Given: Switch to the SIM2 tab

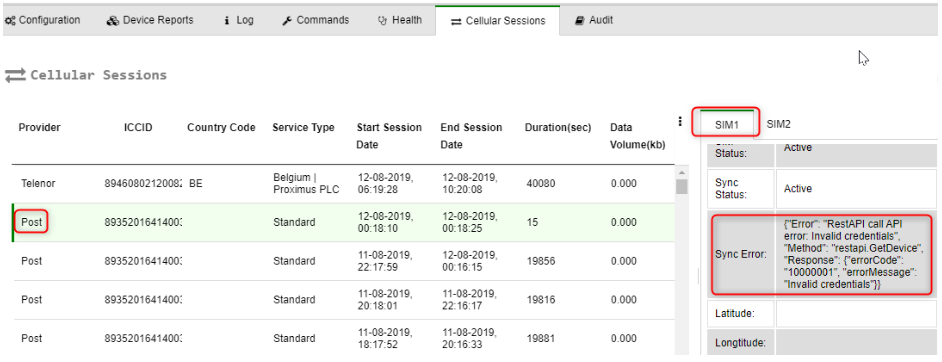Looking at the screenshot, I should [x=779, y=124].
